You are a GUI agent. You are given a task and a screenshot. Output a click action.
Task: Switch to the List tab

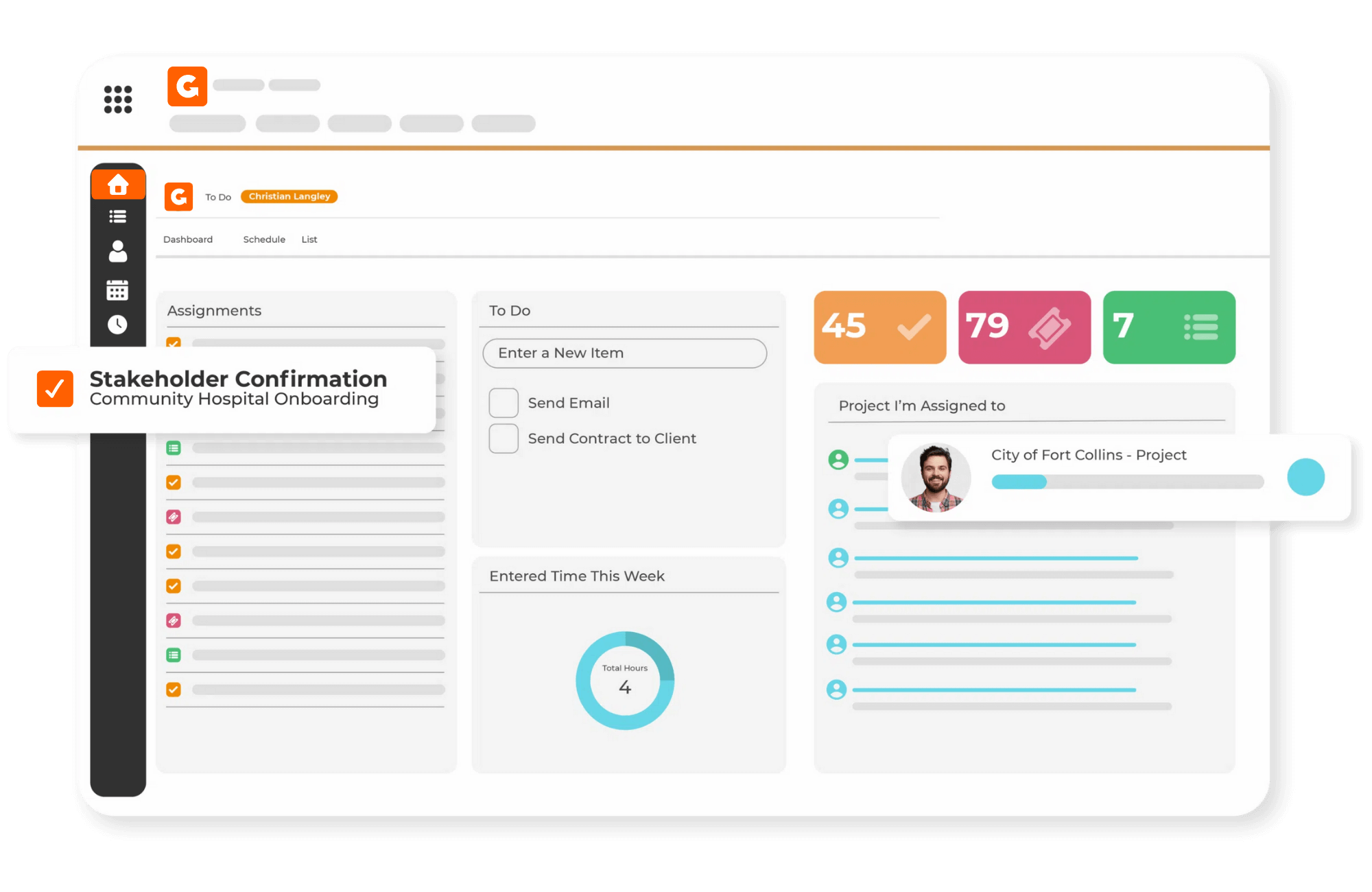click(309, 239)
